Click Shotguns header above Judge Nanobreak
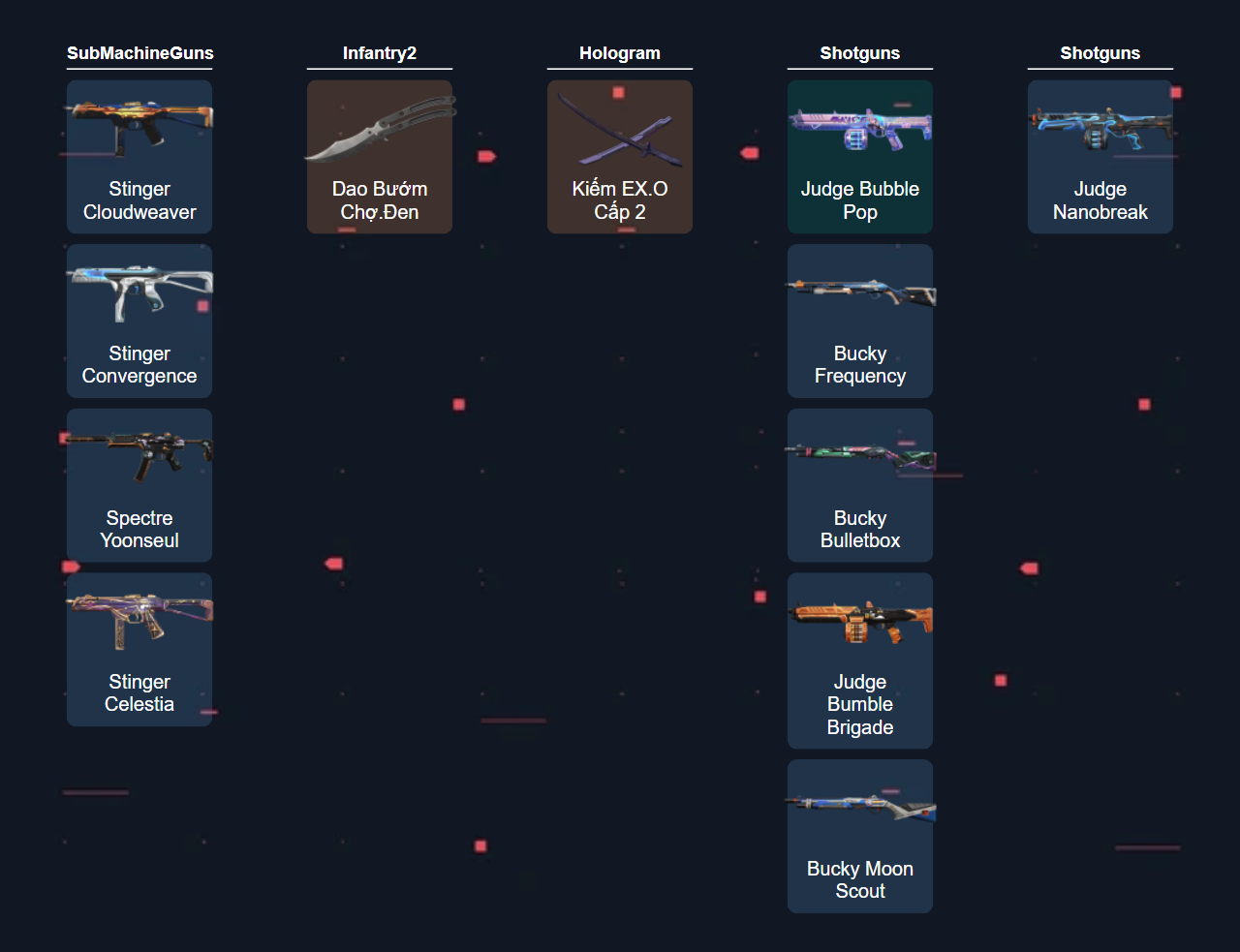 (1100, 53)
